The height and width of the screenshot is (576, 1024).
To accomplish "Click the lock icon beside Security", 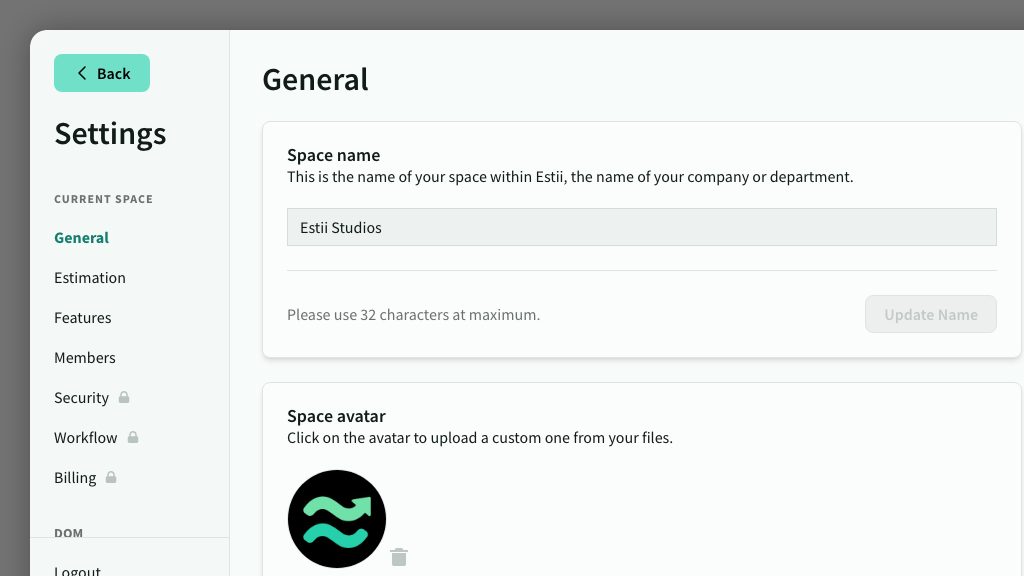I will (x=124, y=397).
